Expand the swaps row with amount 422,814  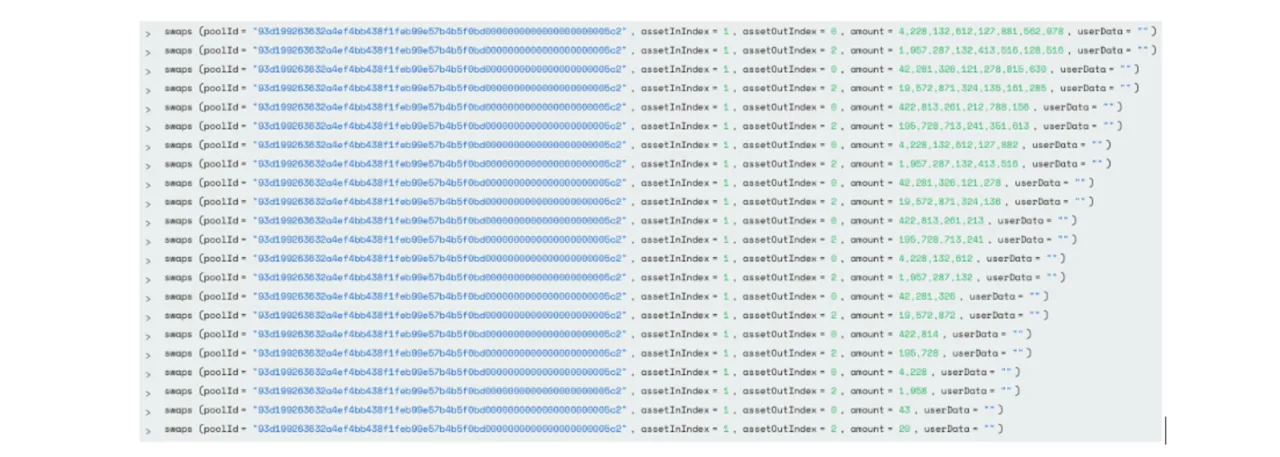tap(147, 335)
